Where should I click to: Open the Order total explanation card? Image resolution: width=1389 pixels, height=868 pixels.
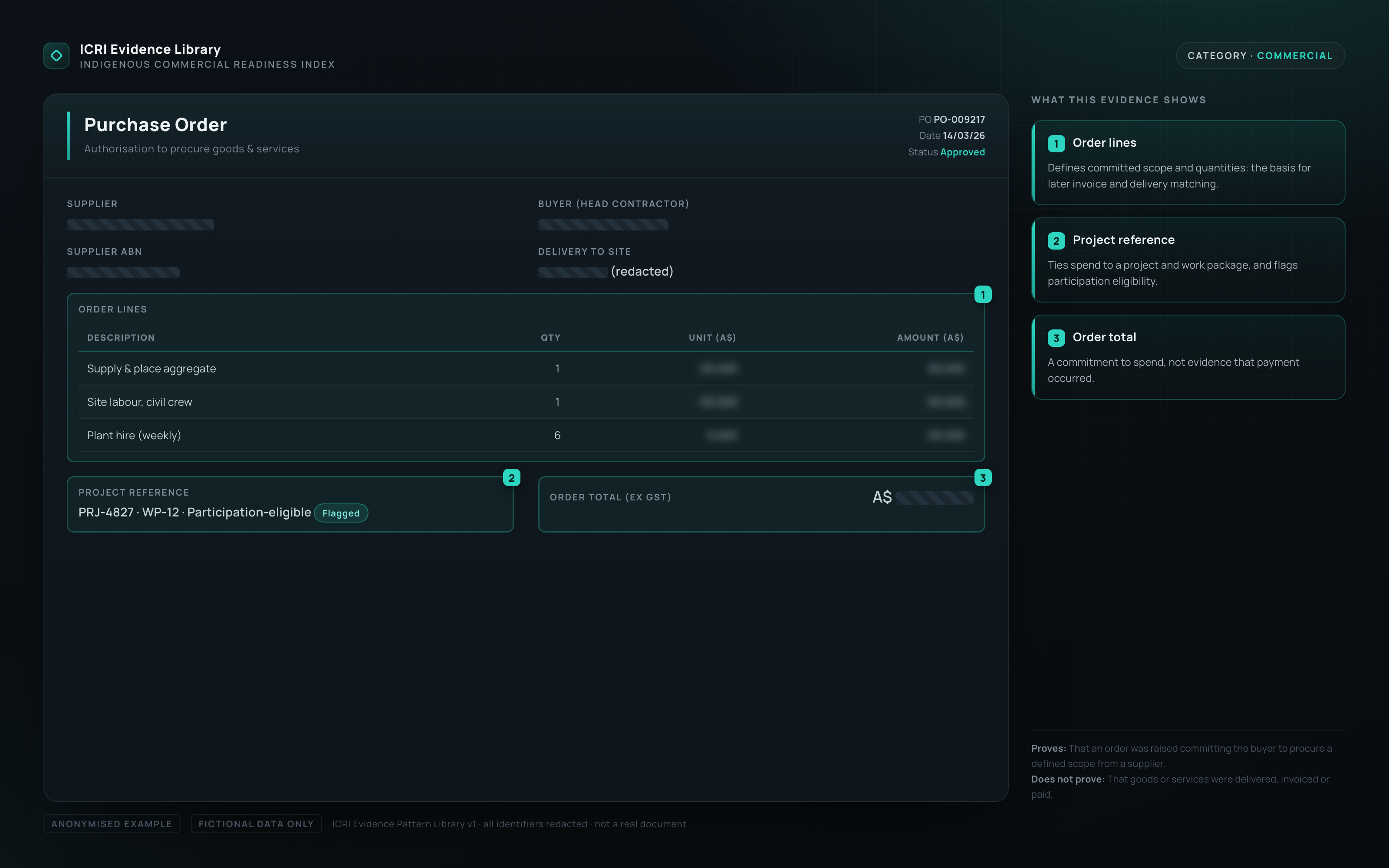point(1188,357)
